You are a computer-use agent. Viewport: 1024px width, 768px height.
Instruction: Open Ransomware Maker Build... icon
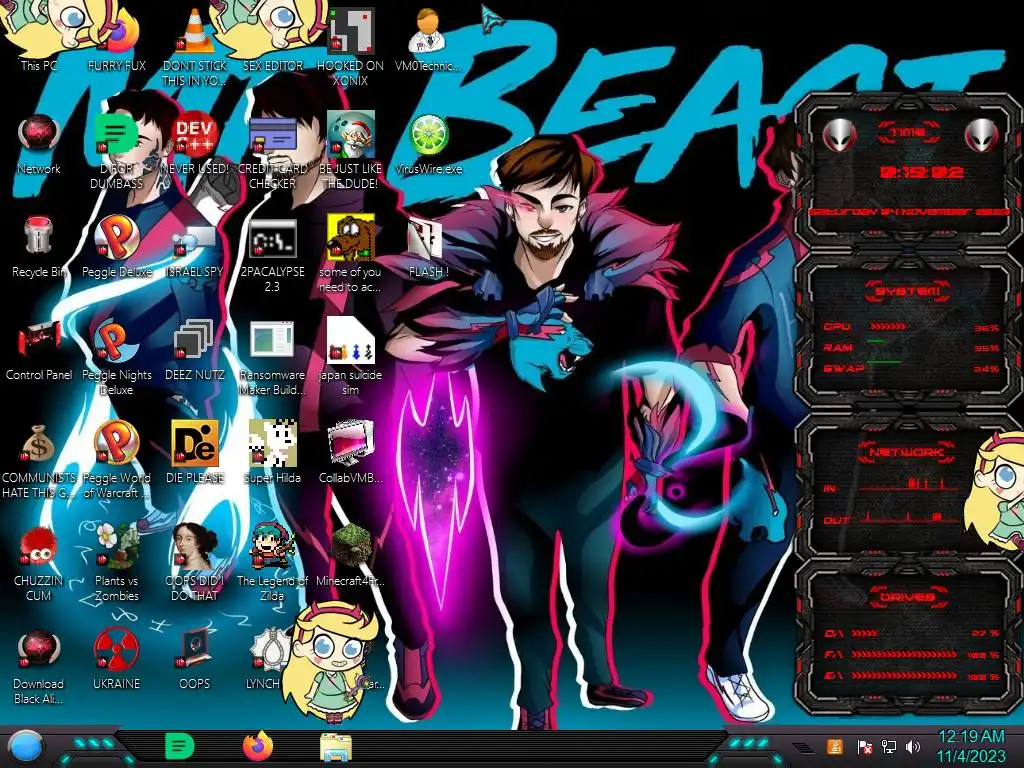[x=272, y=341]
